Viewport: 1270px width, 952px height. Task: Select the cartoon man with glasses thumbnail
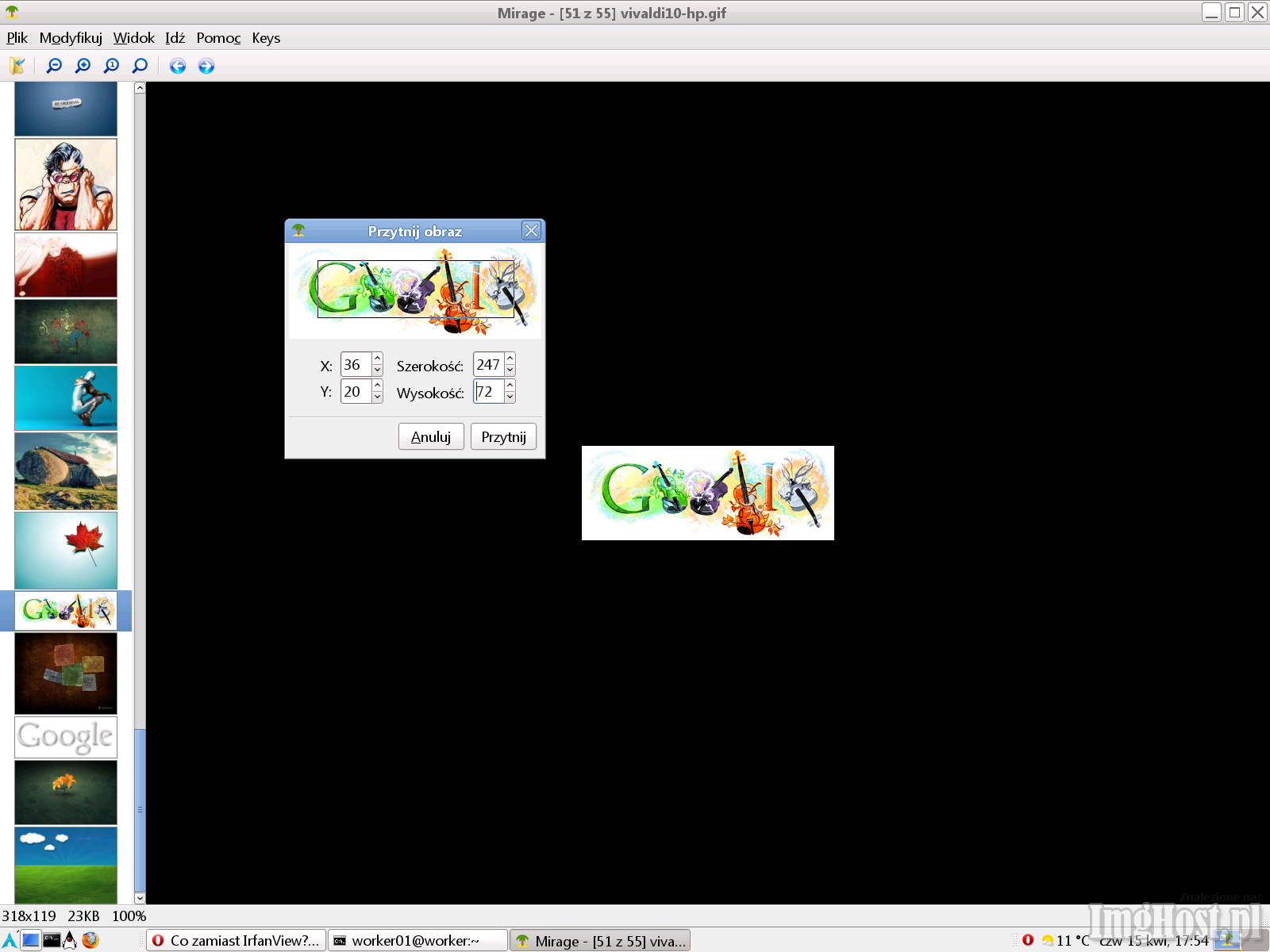click(x=66, y=185)
